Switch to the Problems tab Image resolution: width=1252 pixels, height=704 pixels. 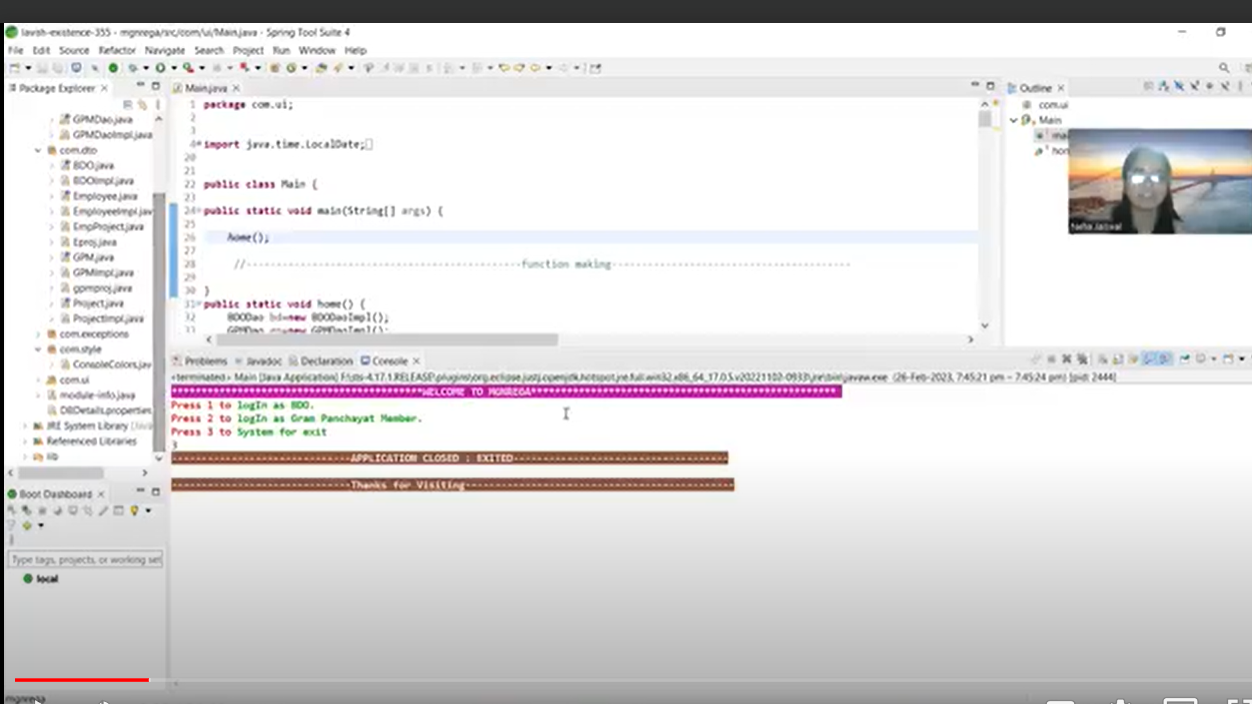(205, 361)
